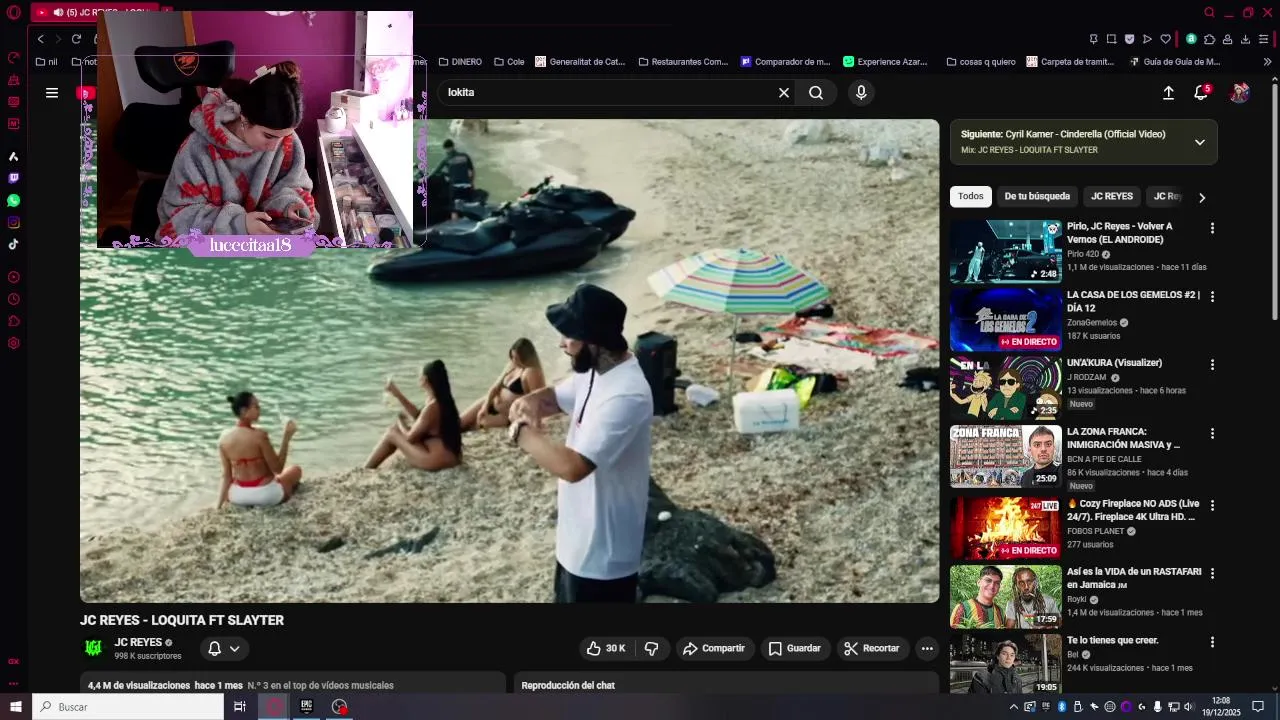Open the Easy Setup sliders icon

pyautogui.click(x=1265, y=39)
